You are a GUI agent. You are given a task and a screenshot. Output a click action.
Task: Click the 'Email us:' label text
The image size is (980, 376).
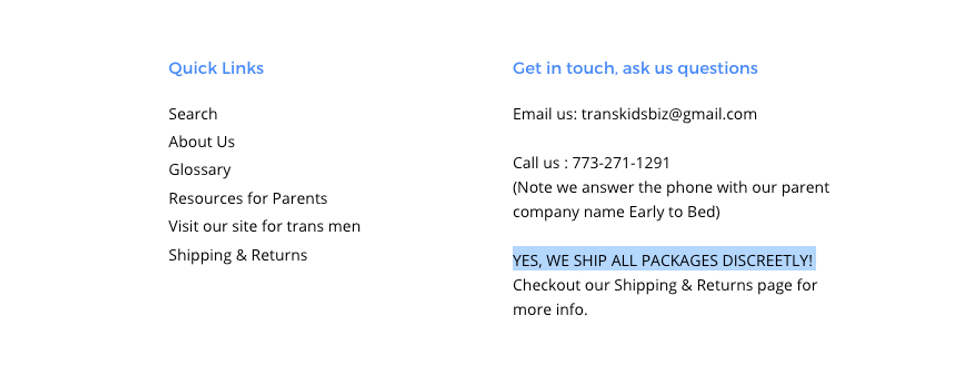pyautogui.click(x=545, y=114)
